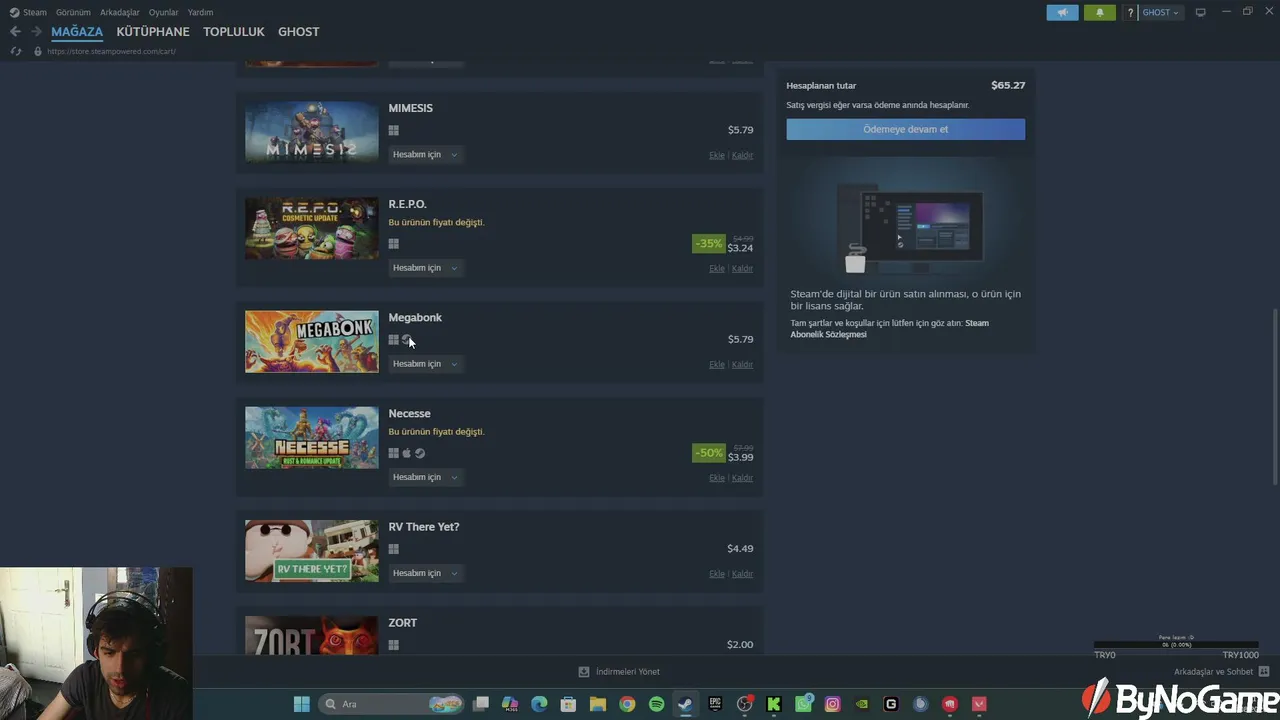Click 'İndirmeleri Yönet' at the bottom
This screenshot has width=1280, height=720.
pyautogui.click(x=627, y=672)
